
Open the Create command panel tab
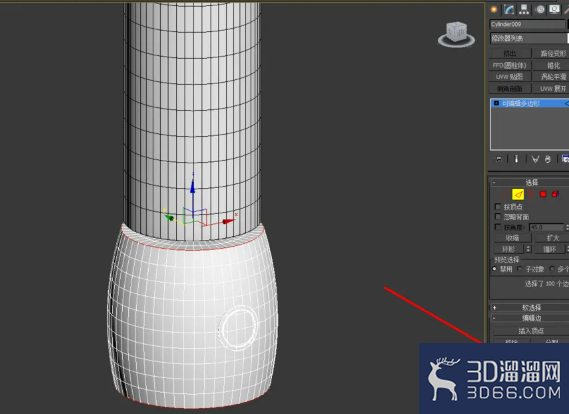click(494, 9)
